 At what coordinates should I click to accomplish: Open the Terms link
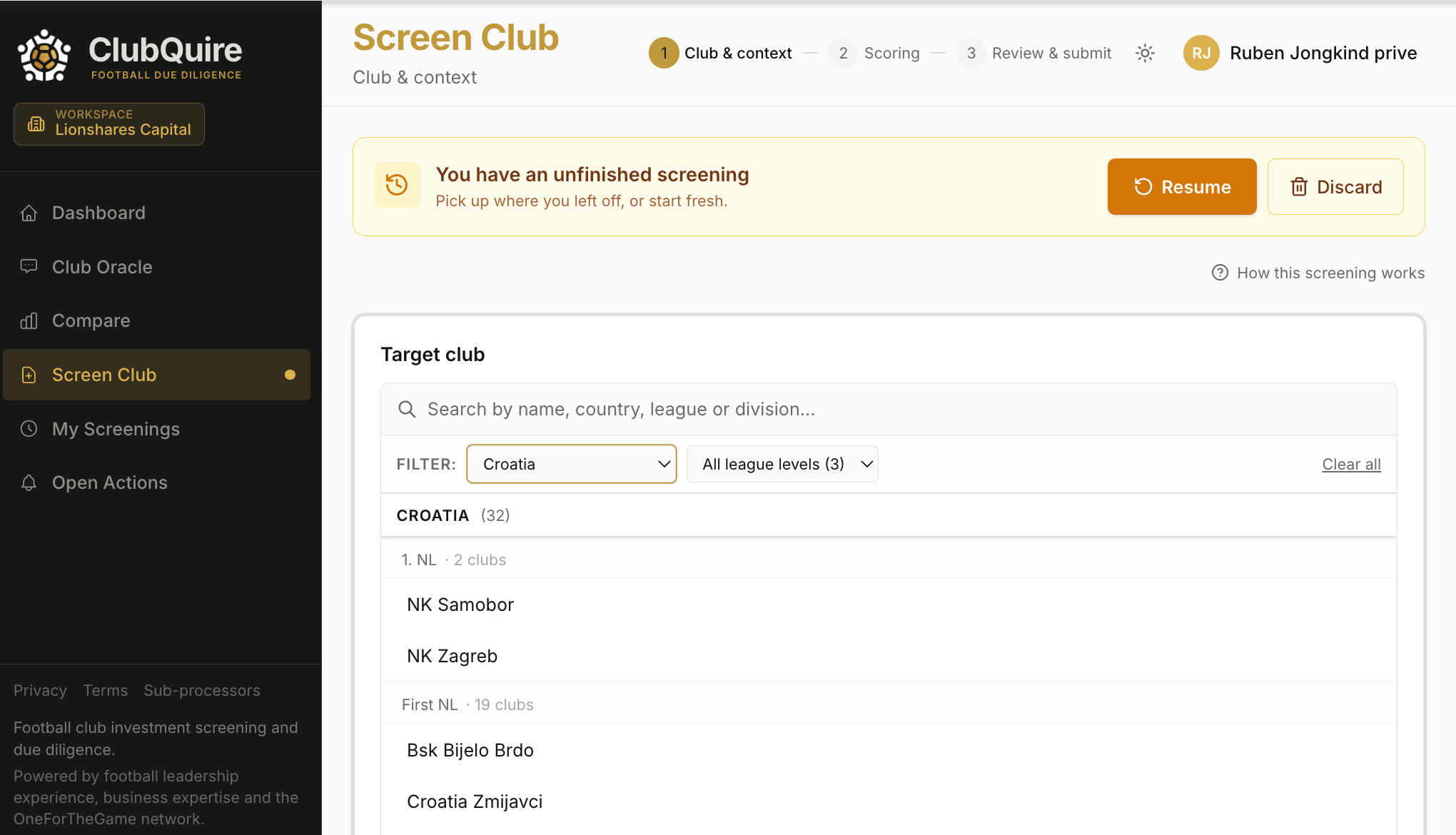tap(105, 690)
